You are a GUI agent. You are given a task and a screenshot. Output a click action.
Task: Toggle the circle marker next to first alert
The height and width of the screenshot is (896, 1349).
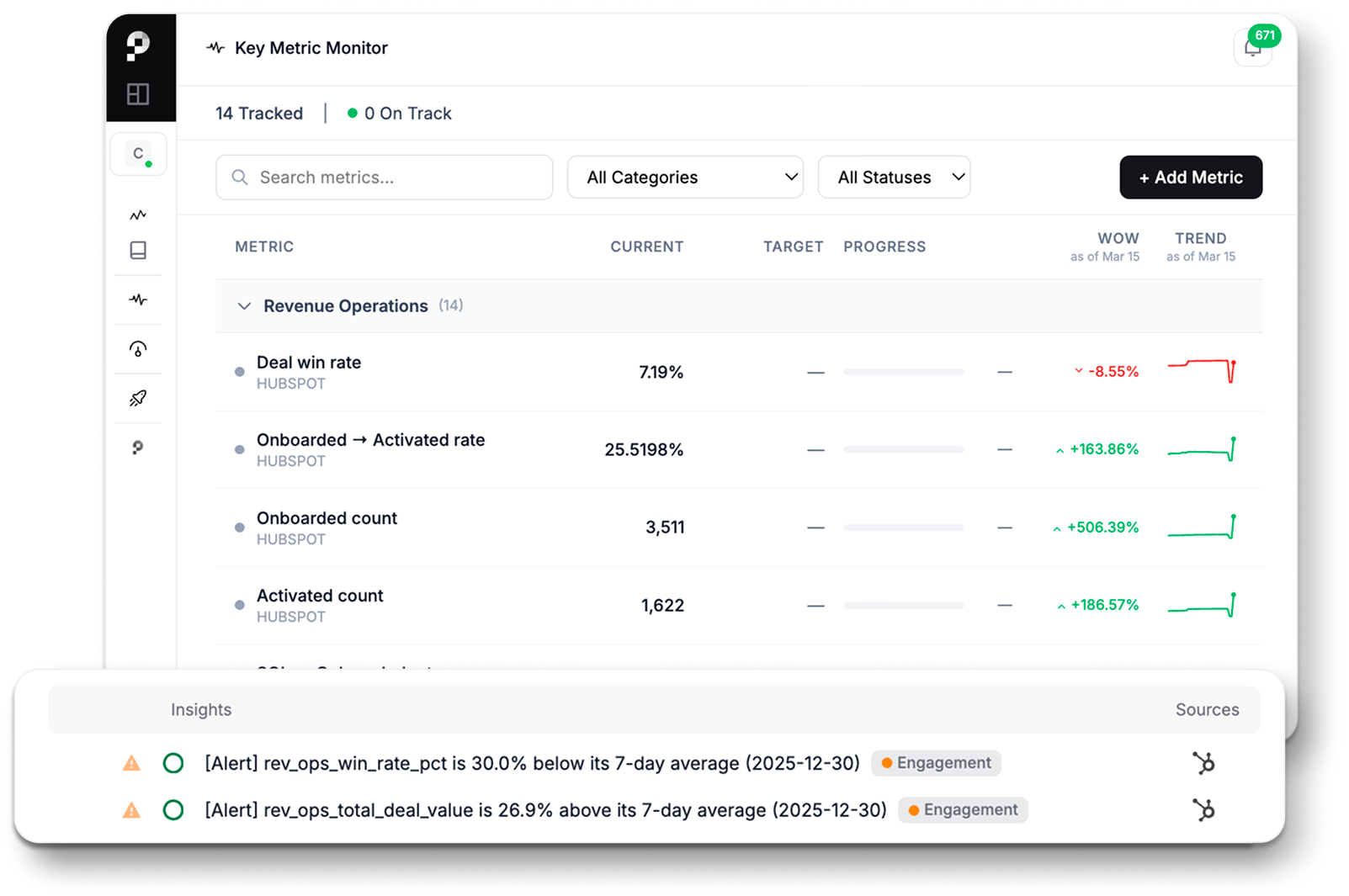[x=173, y=763]
